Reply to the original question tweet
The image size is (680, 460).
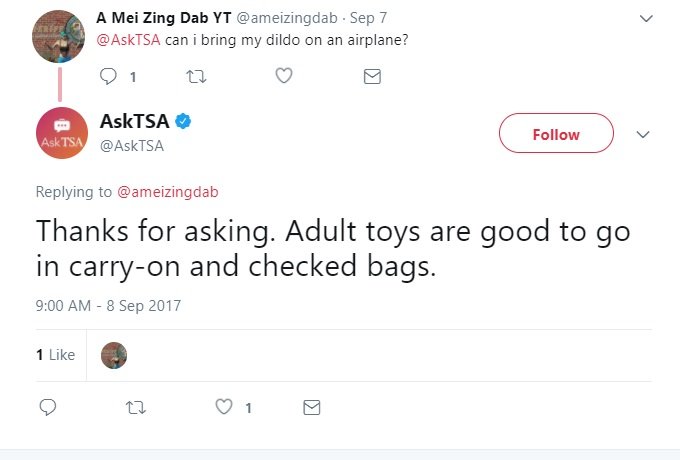click(x=109, y=76)
